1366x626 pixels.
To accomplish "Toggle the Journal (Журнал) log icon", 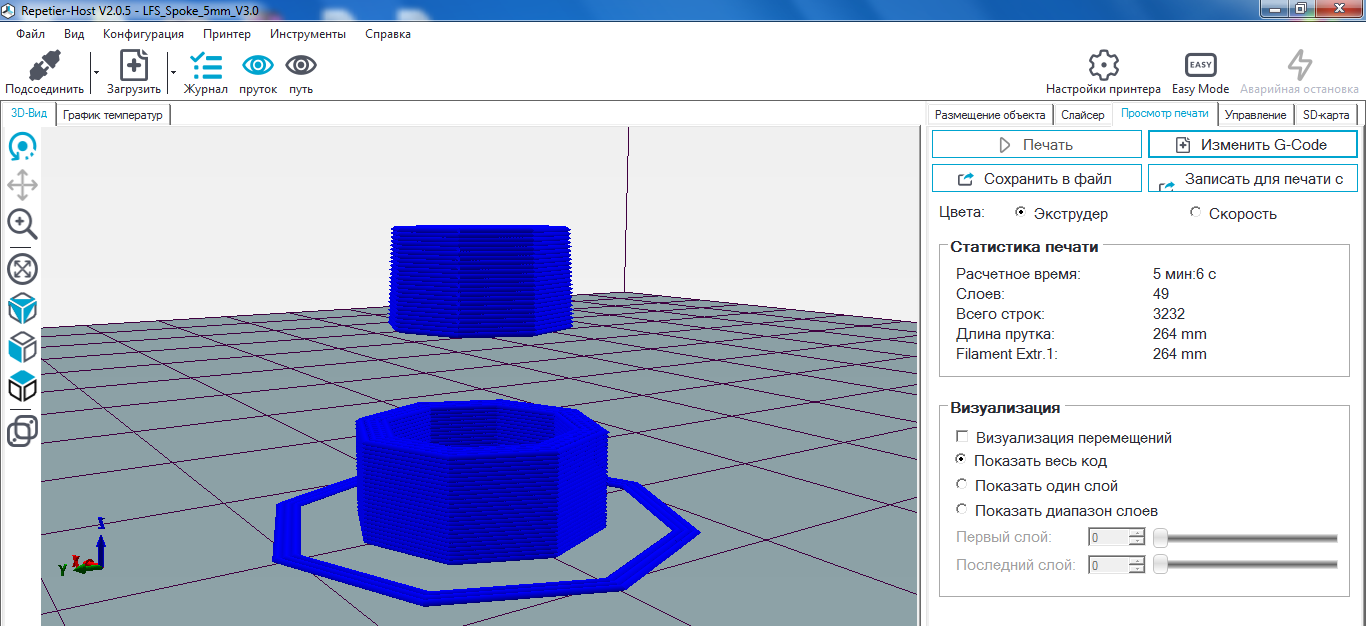I will tap(206, 67).
